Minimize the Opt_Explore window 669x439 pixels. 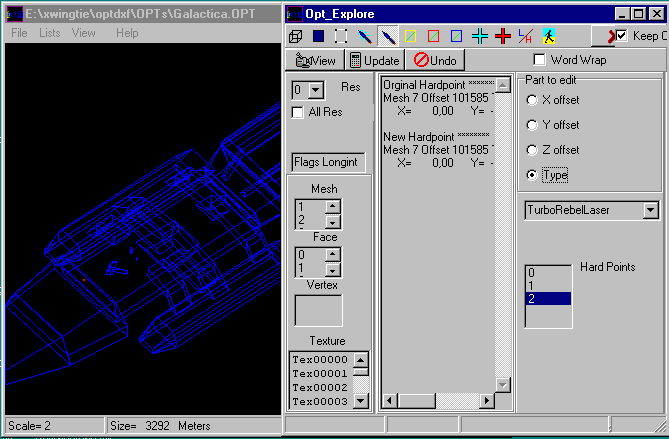[623, 14]
